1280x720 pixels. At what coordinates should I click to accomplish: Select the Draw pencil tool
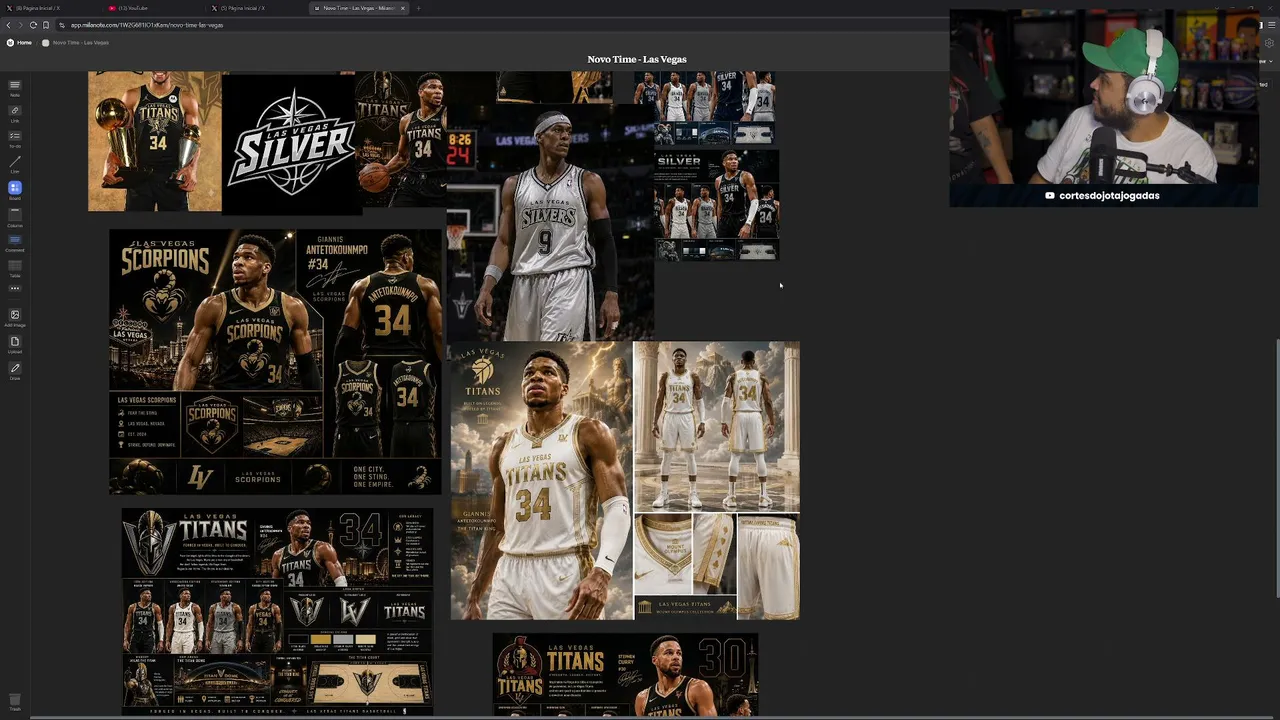coord(14,370)
